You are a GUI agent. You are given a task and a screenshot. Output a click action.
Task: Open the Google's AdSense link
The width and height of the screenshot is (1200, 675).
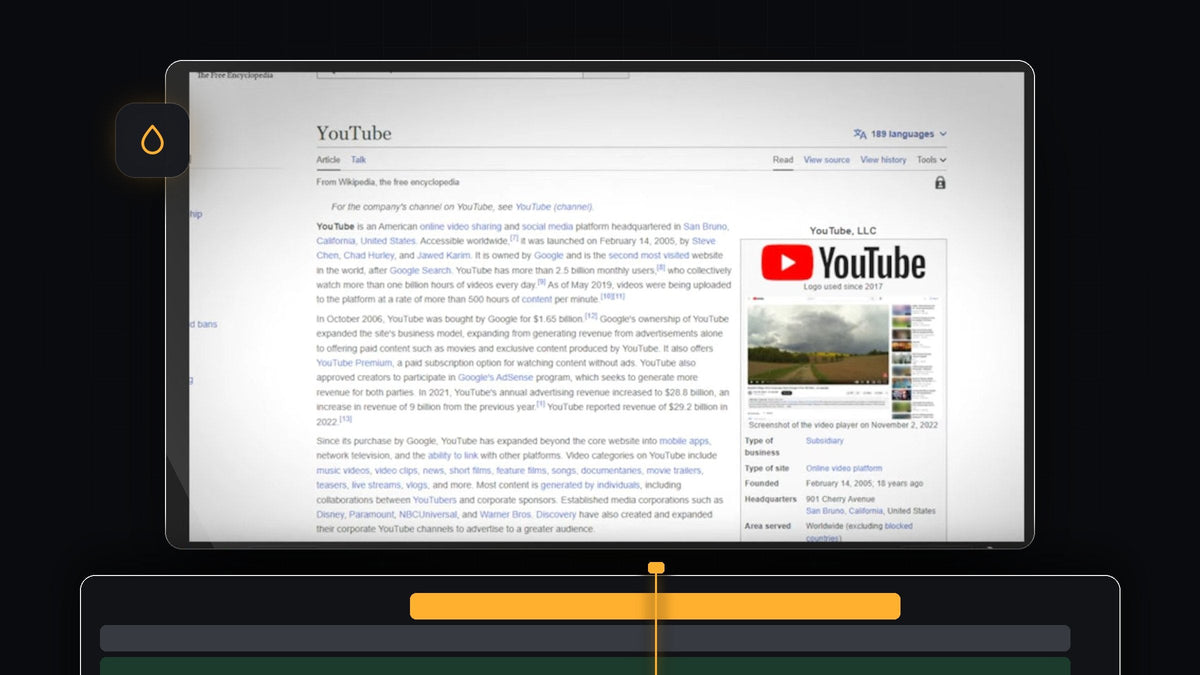[x=494, y=378]
